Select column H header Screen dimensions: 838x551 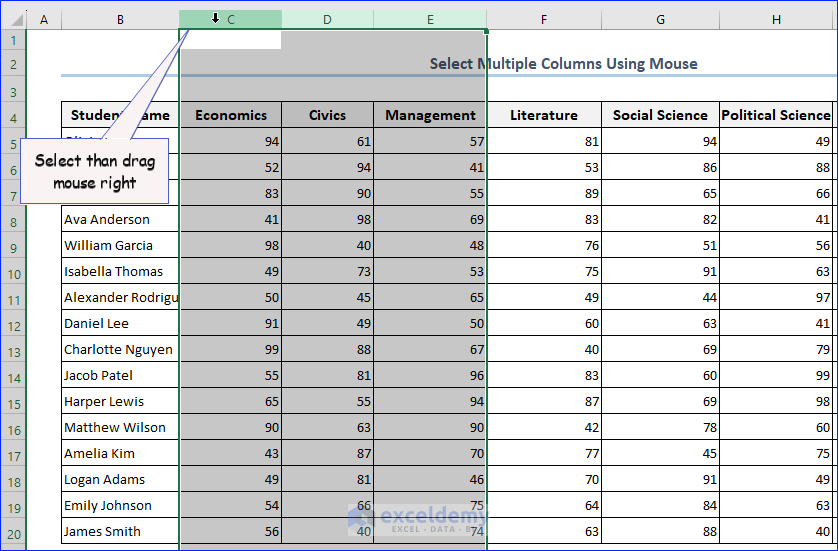pos(776,20)
